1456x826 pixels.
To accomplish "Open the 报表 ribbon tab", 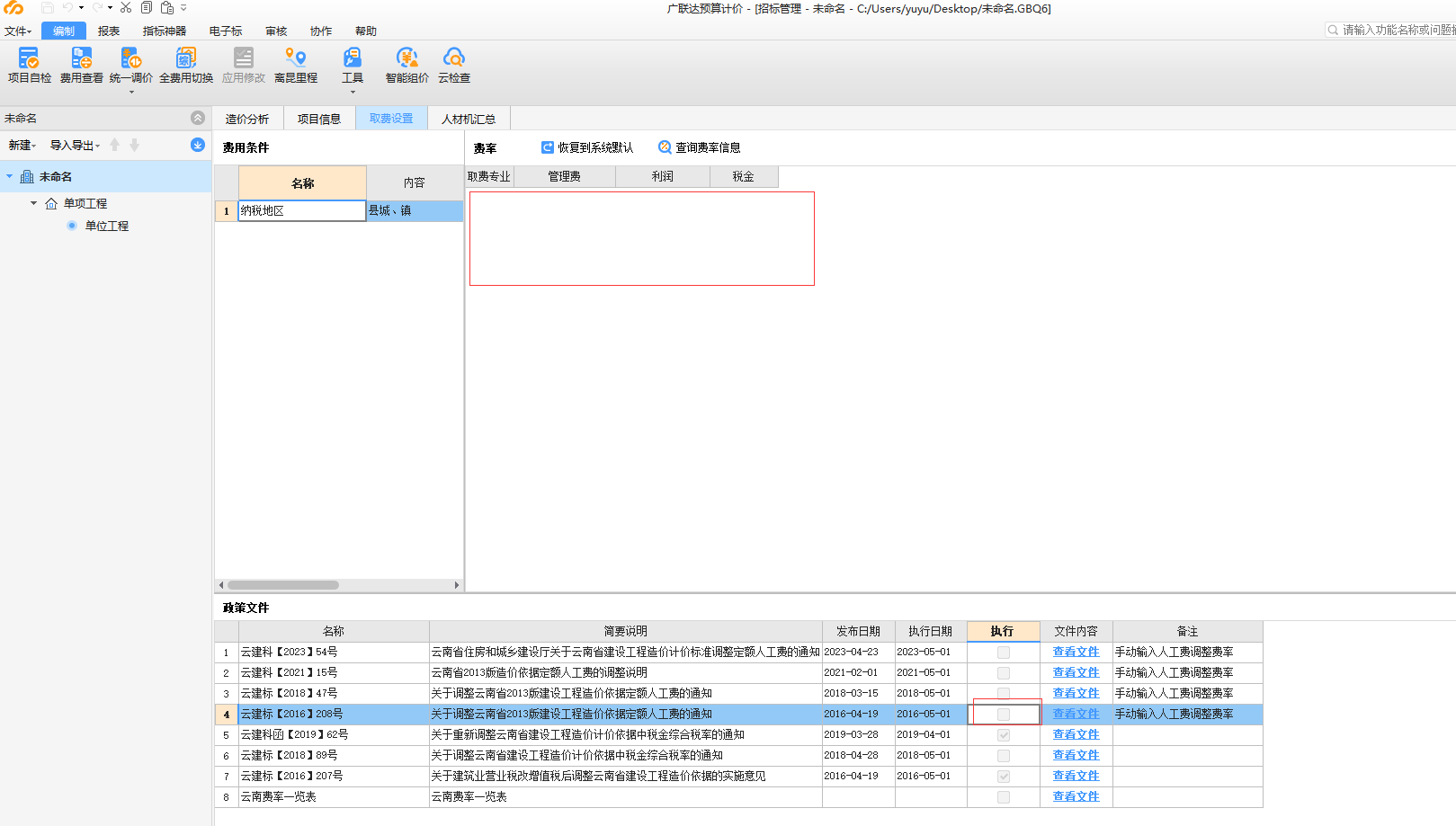I will (x=109, y=31).
